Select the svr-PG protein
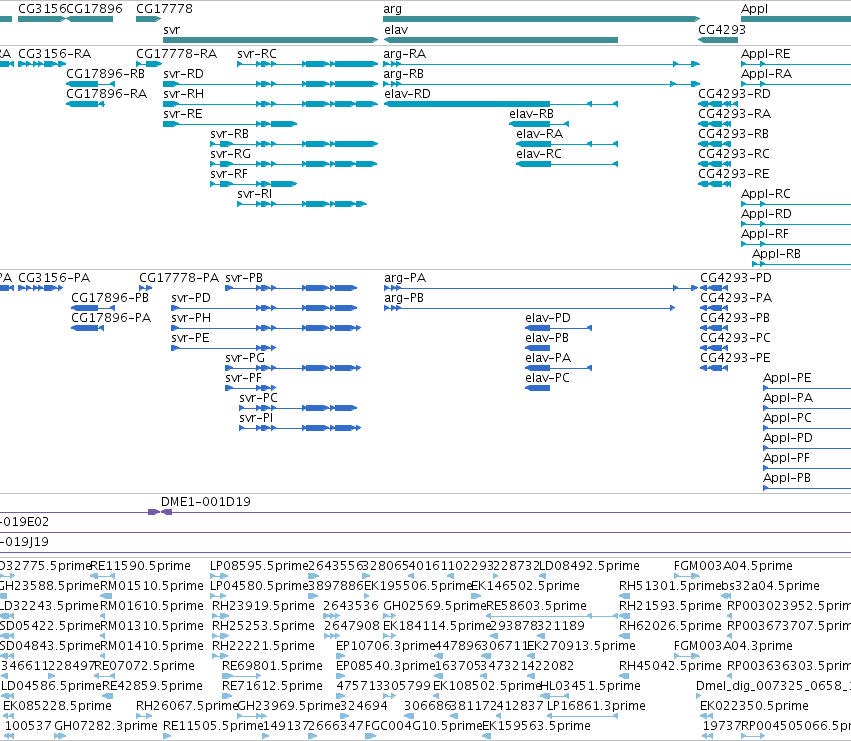This screenshot has width=851, height=741. [x=293, y=368]
